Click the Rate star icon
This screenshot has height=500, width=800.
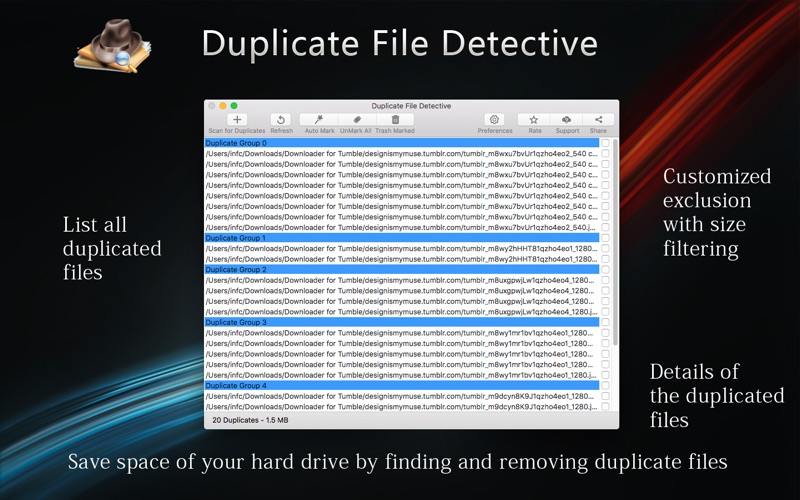click(534, 119)
